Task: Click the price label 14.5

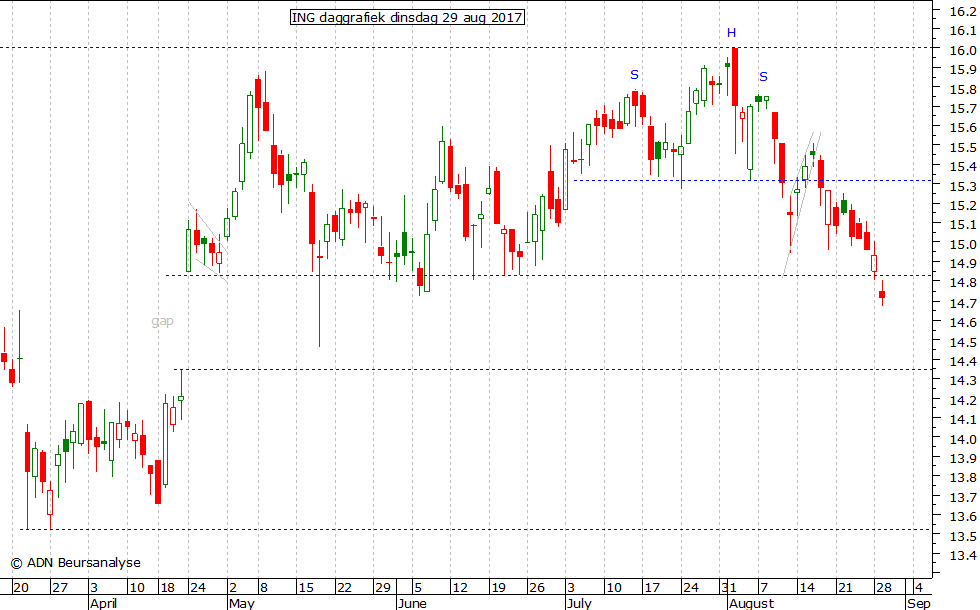Action: pyautogui.click(x=963, y=342)
